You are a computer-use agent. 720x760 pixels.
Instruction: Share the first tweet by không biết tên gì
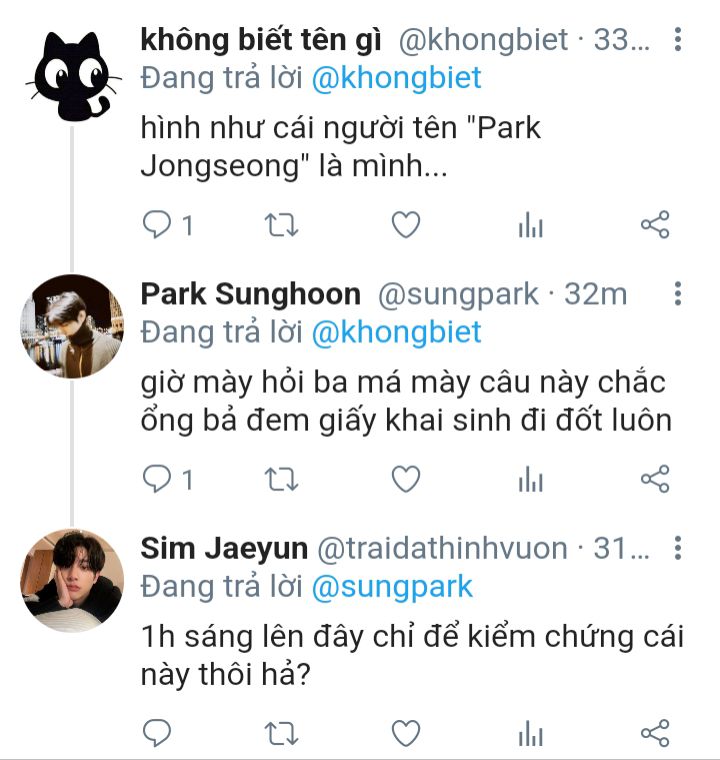tap(654, 226)
